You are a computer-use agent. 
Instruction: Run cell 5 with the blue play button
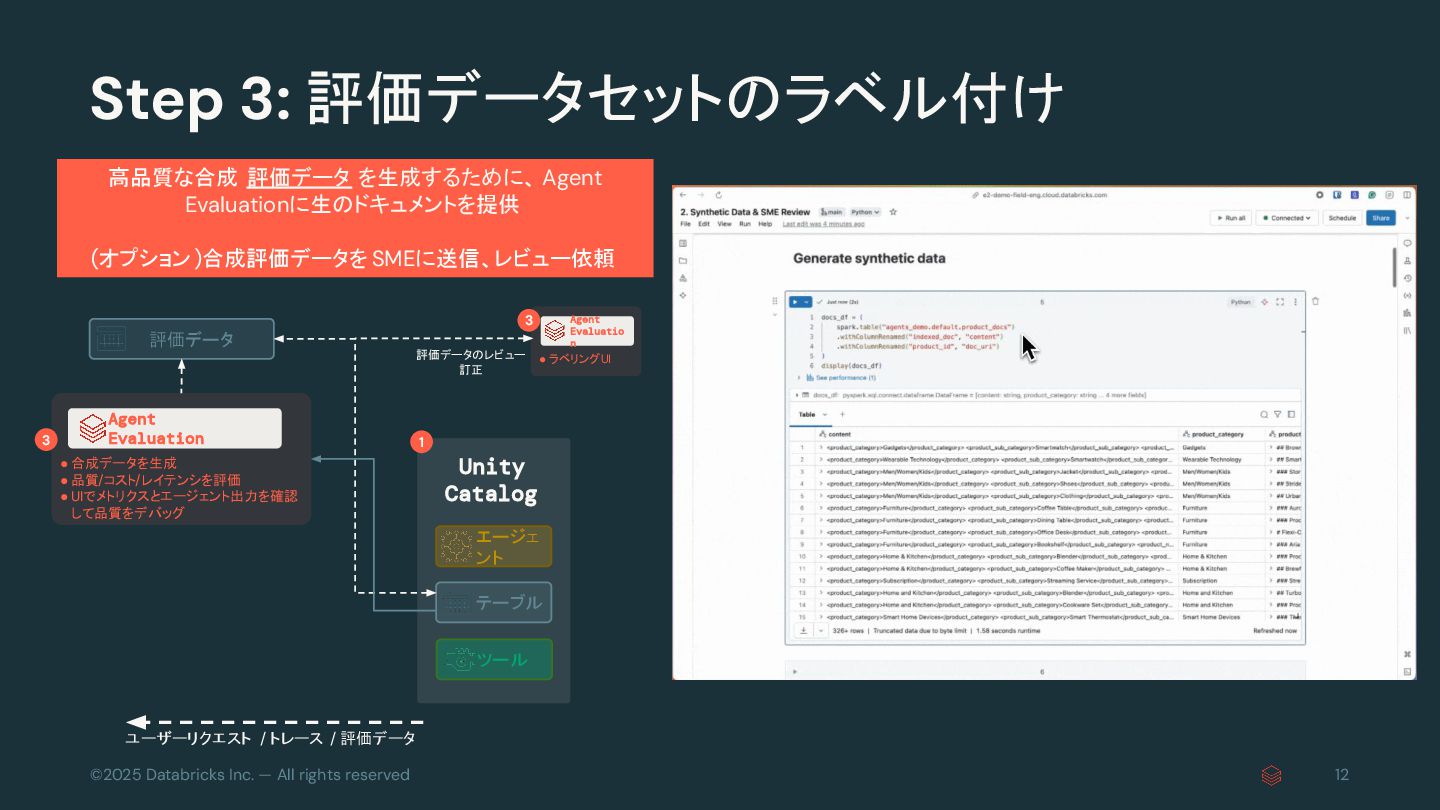pos(795,301)
